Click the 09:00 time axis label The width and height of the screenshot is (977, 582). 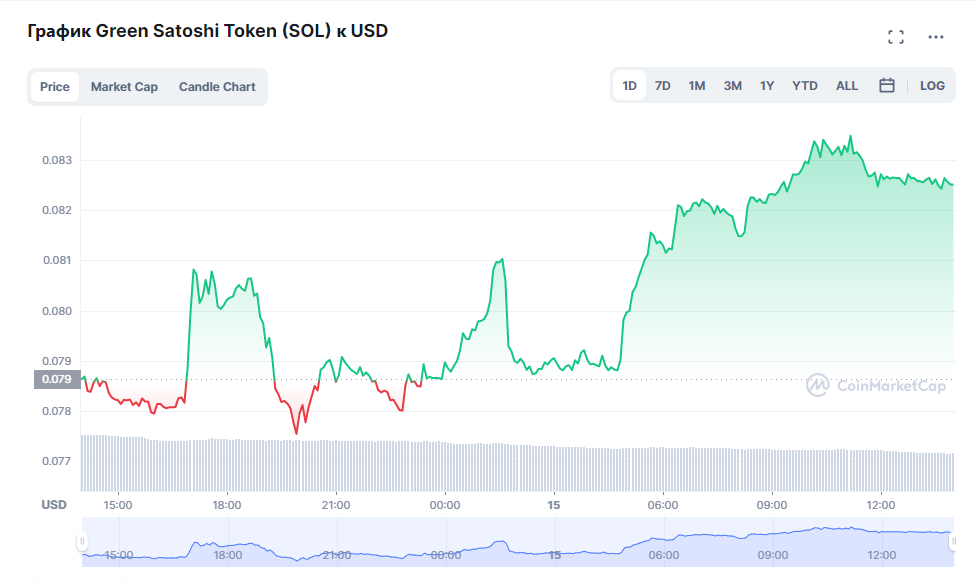772,505
